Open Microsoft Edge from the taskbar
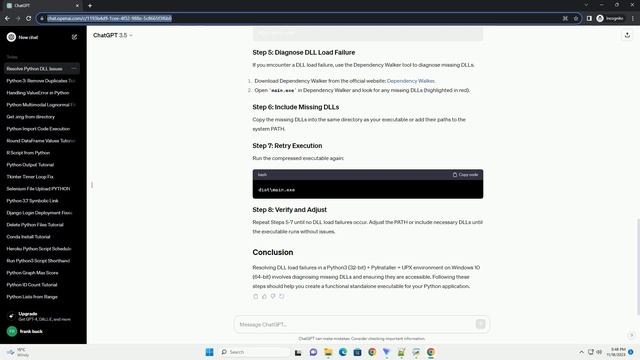 (343, 352)
